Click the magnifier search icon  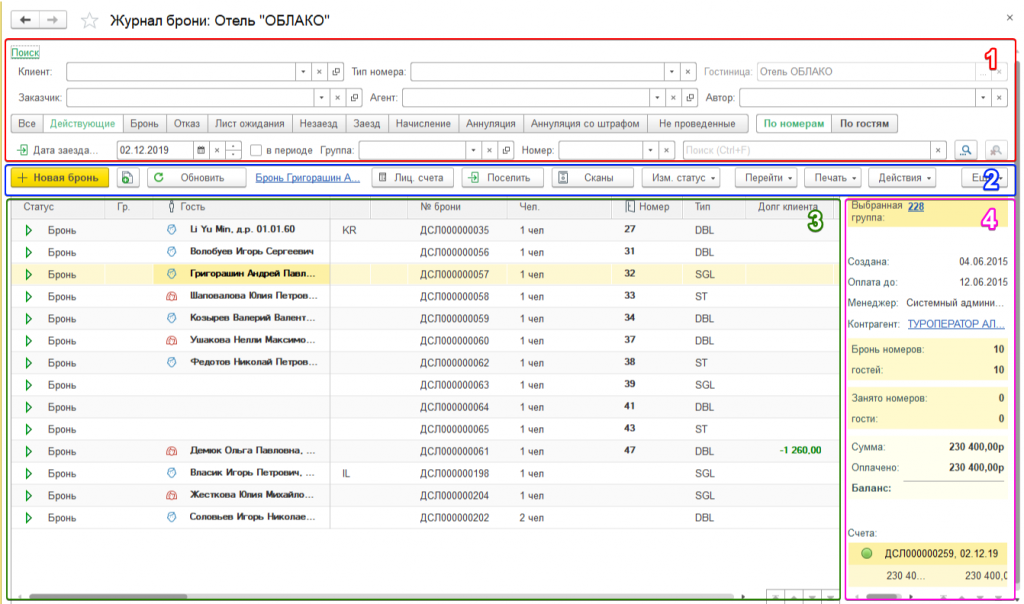pos(966,150)
